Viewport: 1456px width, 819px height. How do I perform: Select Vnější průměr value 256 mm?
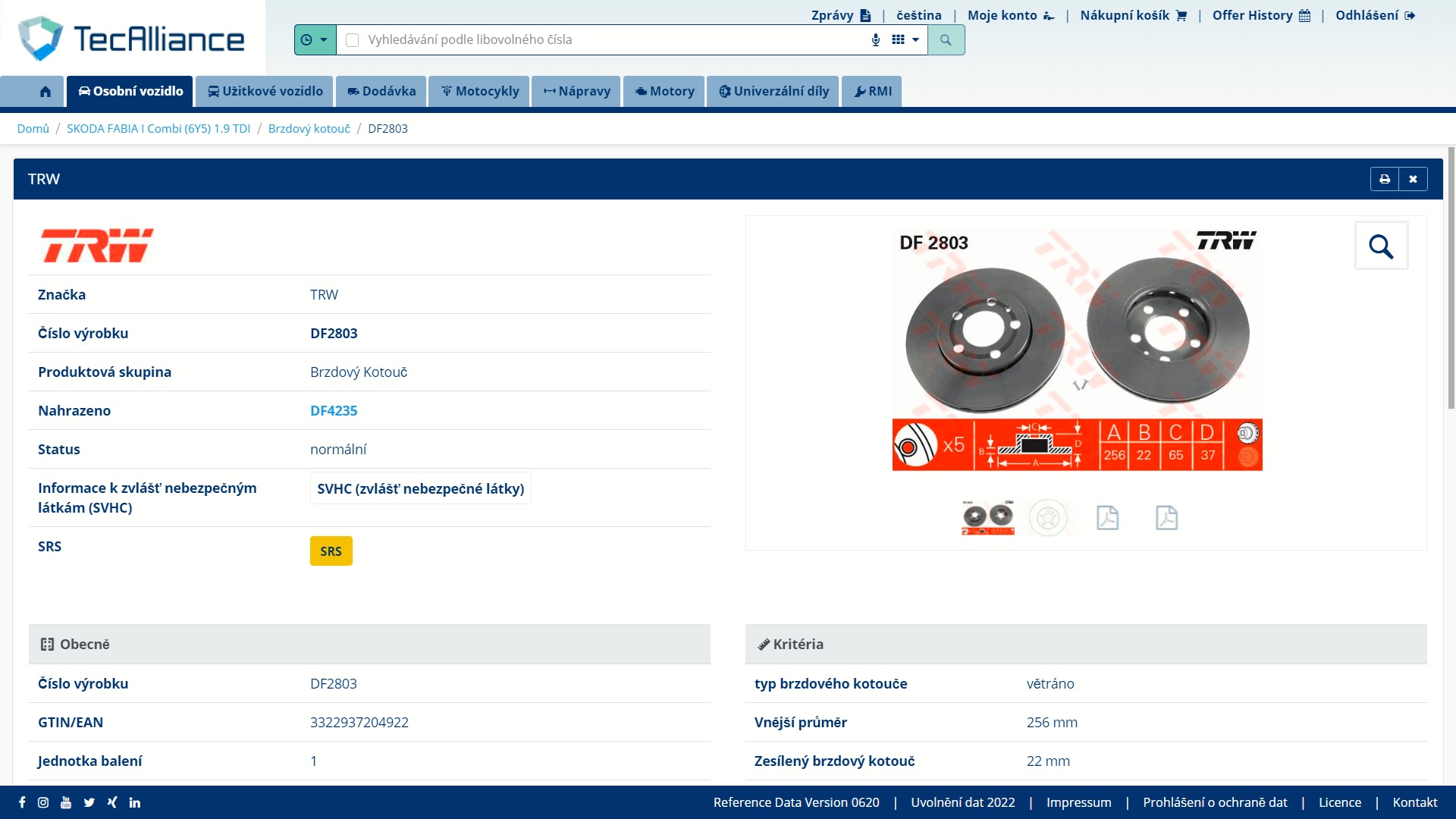click(1052, 722)
